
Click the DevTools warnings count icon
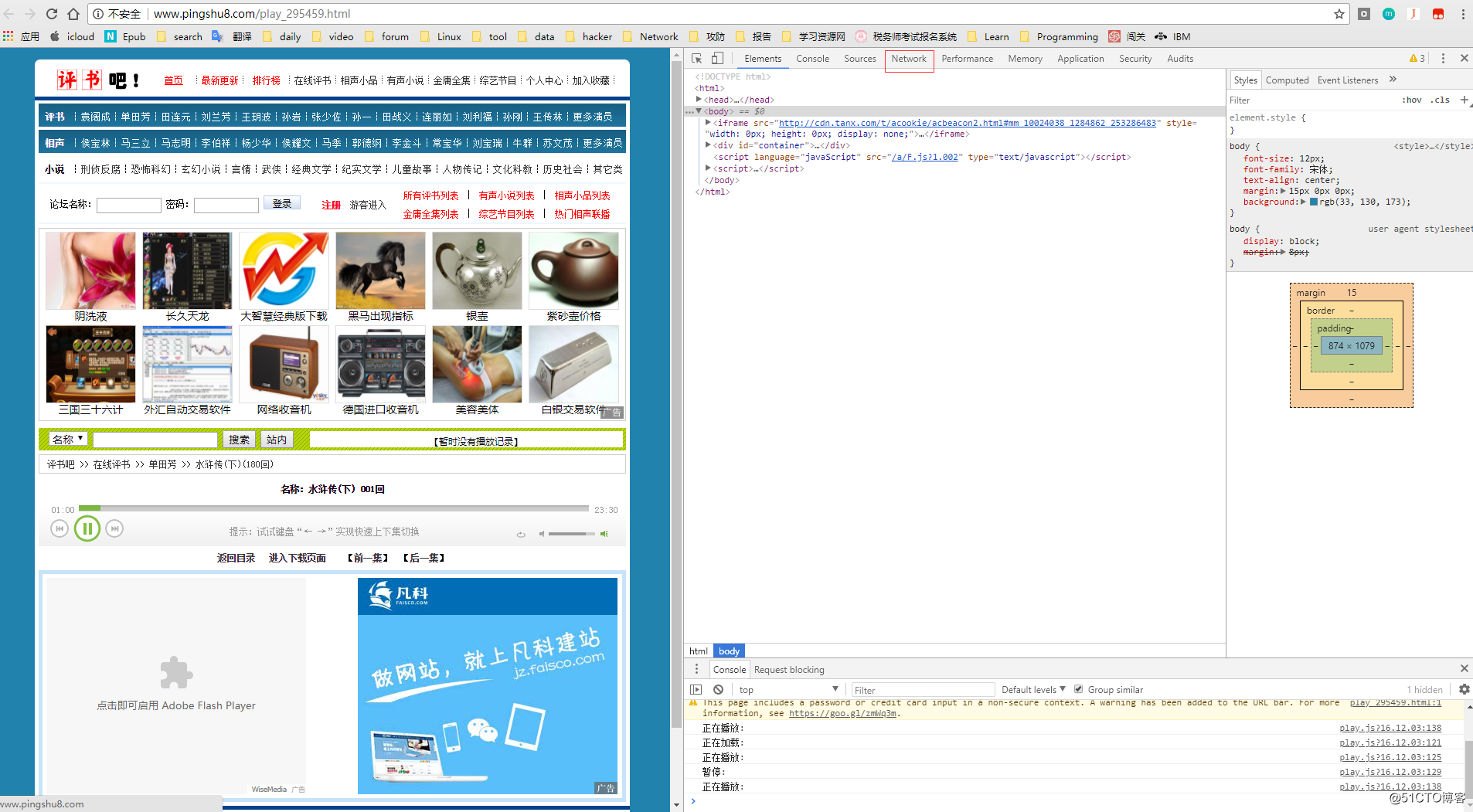(x=1417, y=59)
